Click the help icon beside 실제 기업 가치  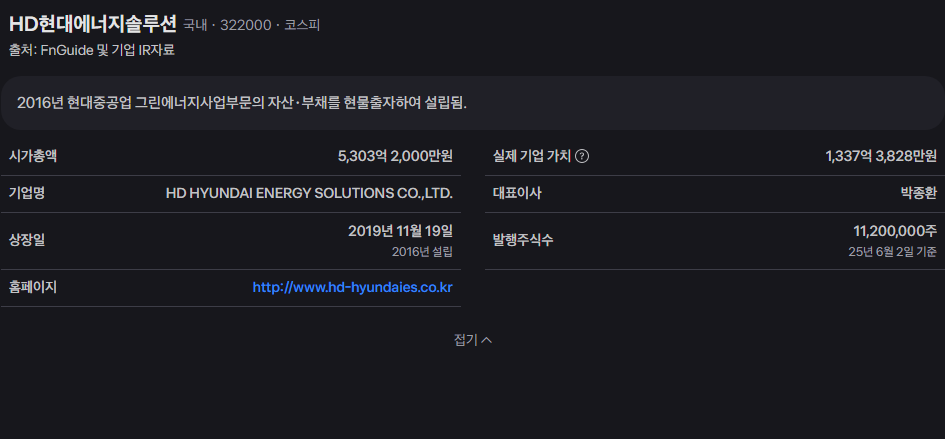[582, 156]
